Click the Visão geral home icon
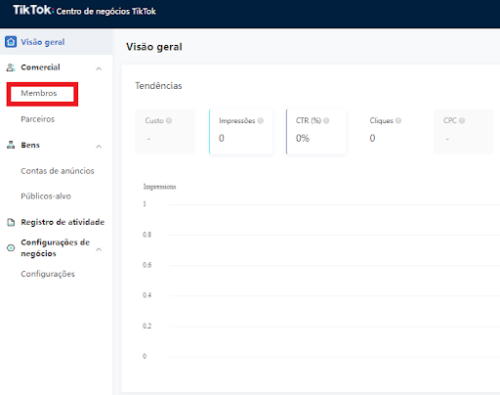Screen dimensions: 500x395 click(11, 42)
